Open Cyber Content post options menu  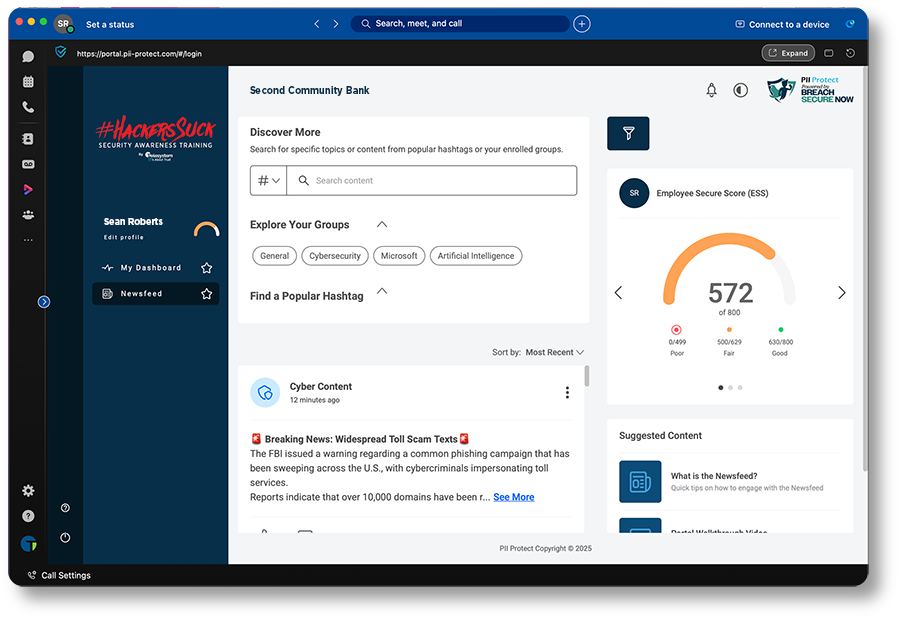(x=567, y=392)
